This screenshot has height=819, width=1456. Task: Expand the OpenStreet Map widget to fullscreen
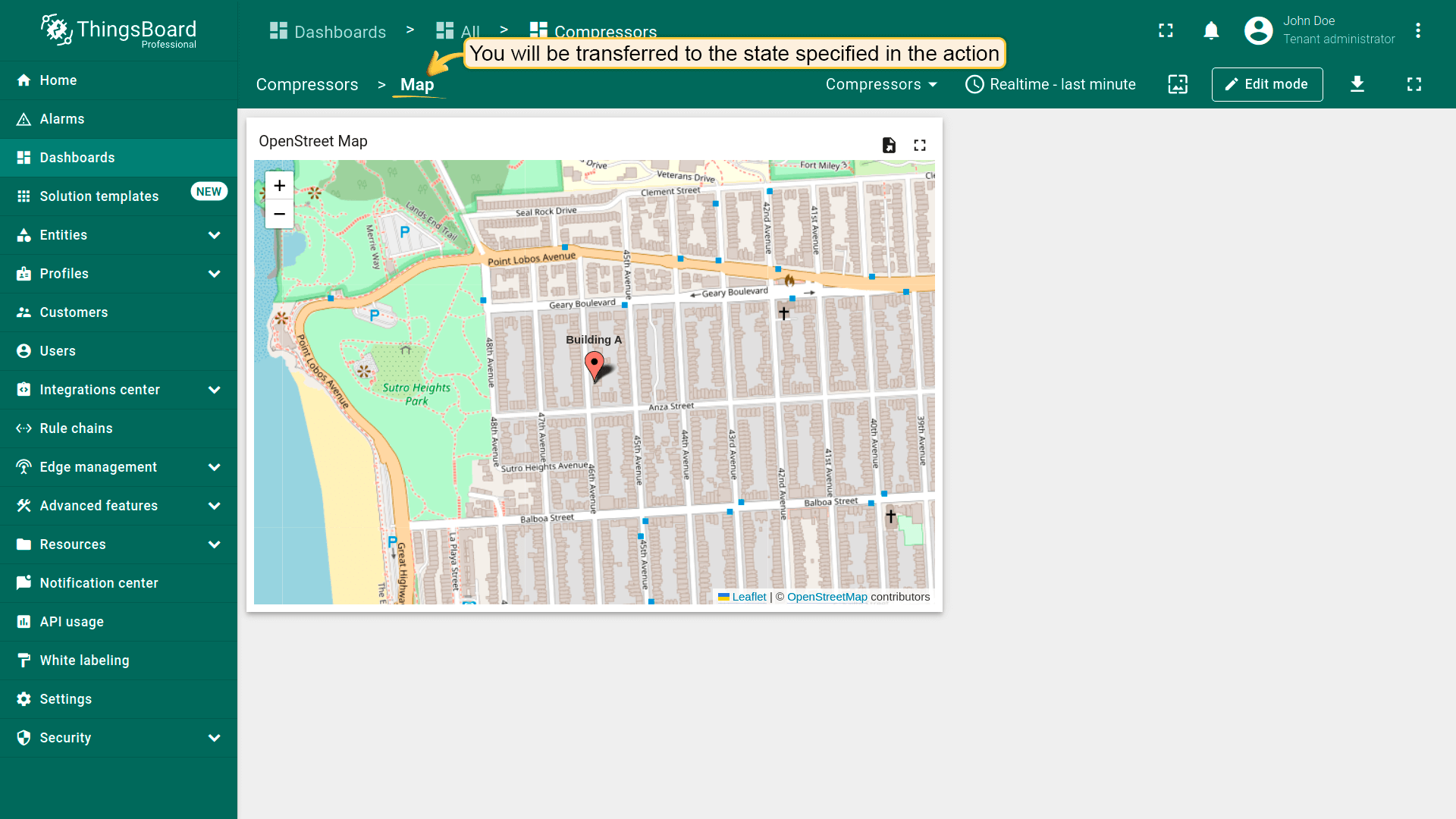920,145
